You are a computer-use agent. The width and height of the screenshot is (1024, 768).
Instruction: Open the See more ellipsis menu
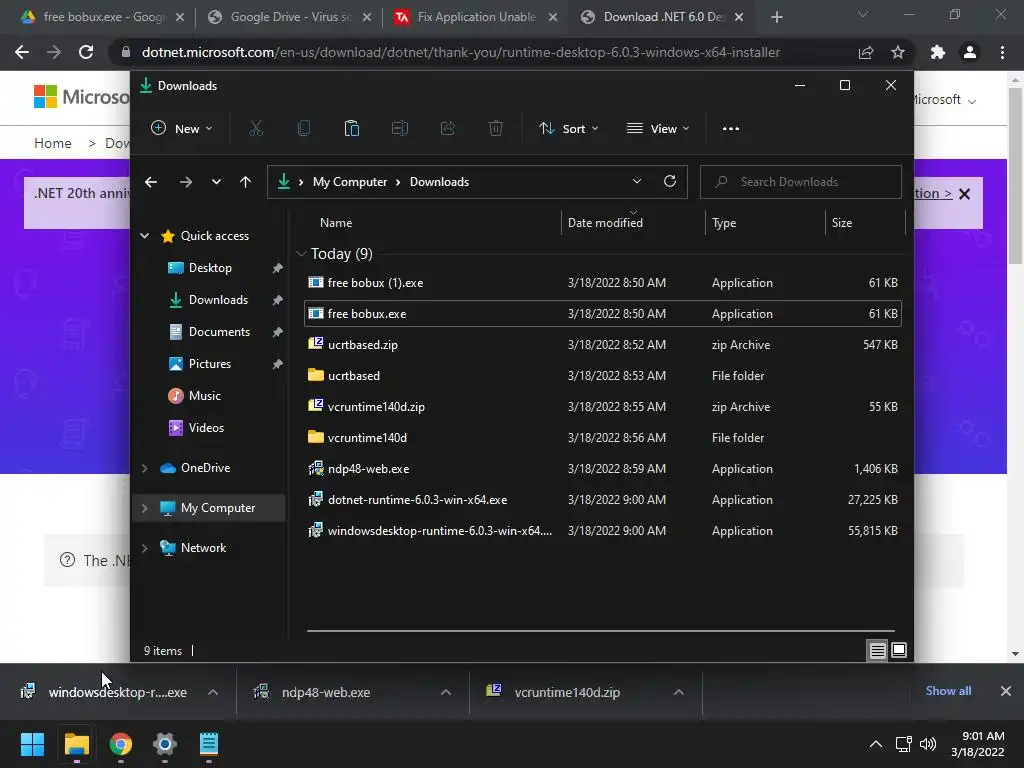pos(731,129)
